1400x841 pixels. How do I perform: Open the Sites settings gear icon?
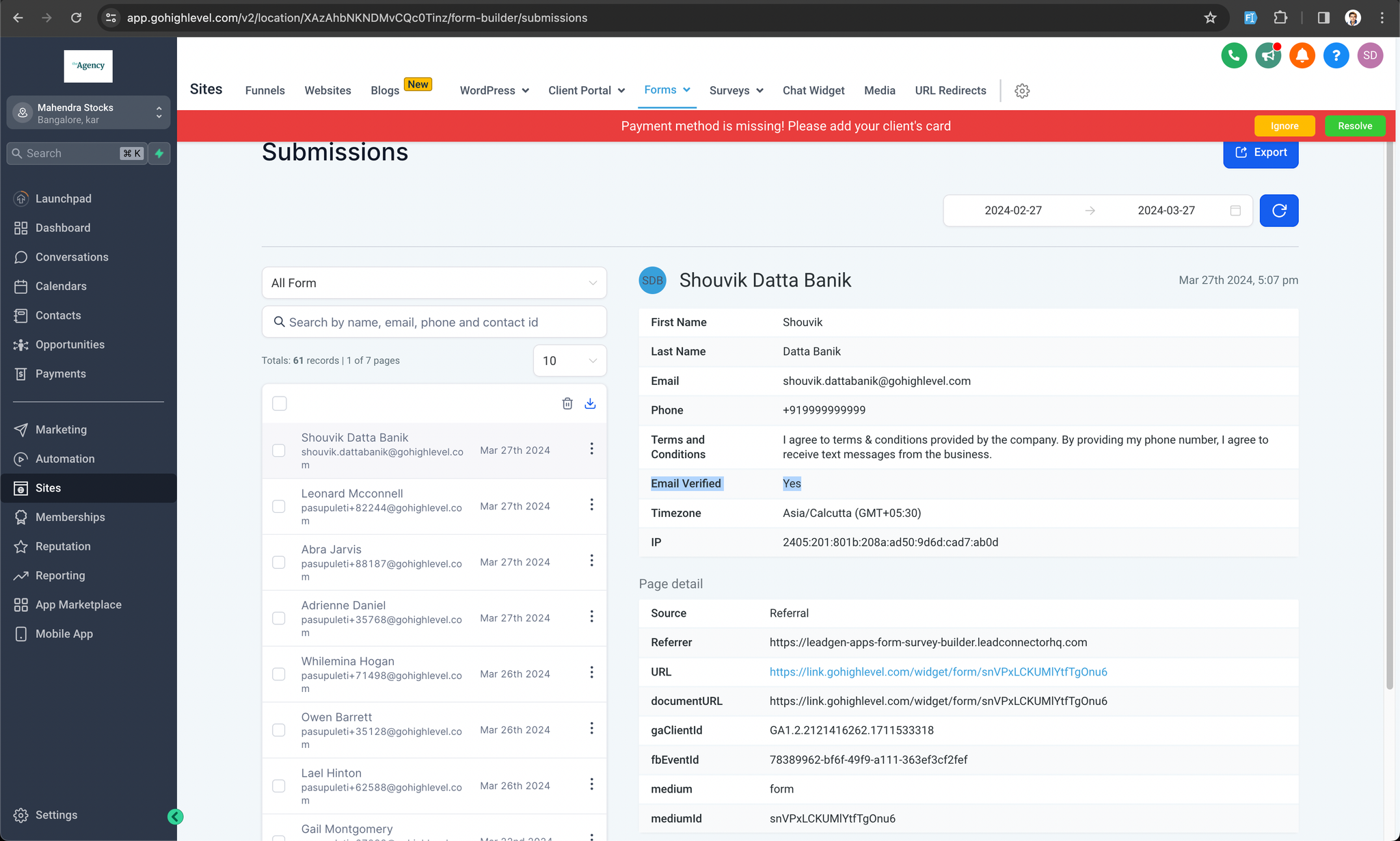(x=1022, y=91)
